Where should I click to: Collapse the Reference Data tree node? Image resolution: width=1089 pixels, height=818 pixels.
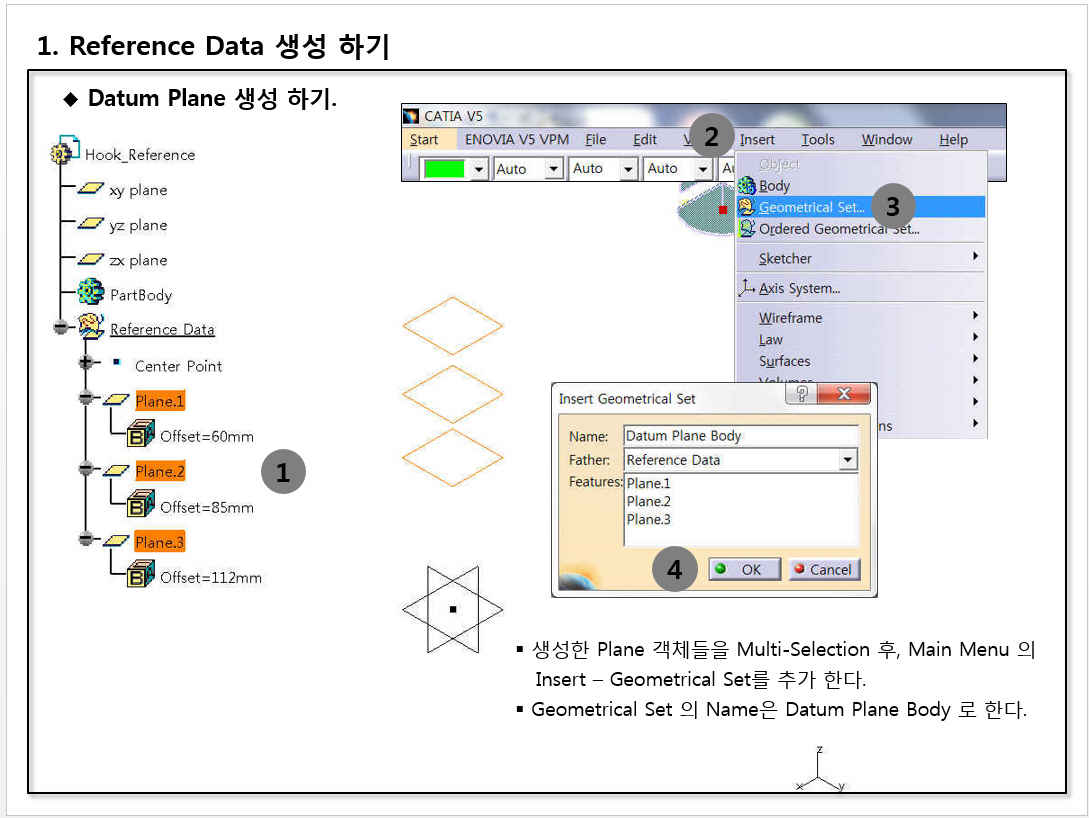click(x=62, y=327)
